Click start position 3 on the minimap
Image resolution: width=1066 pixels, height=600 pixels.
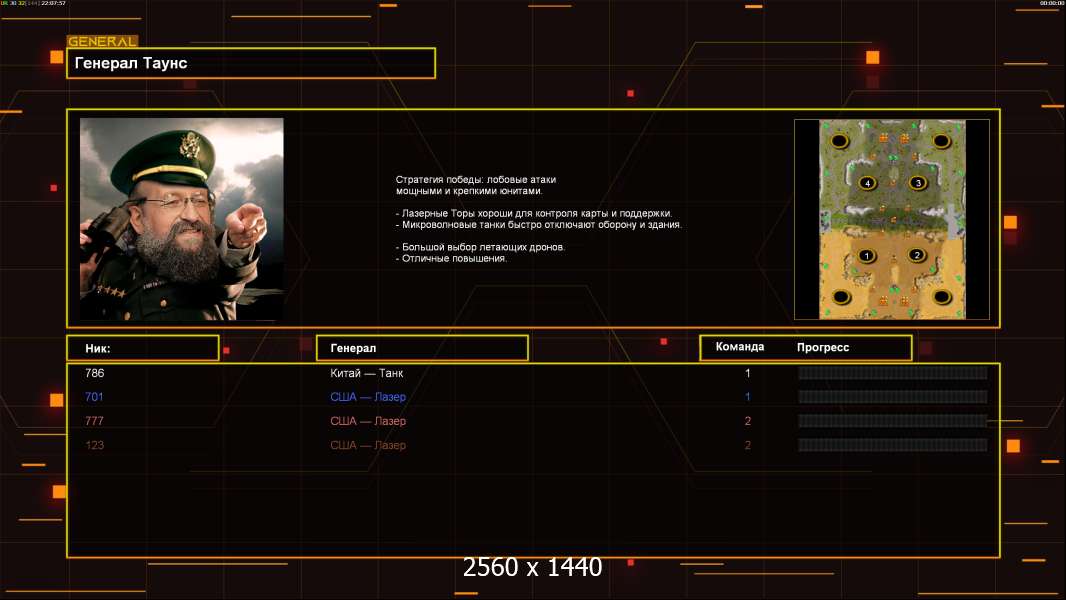pyautogui.click(x=918, y=183)
